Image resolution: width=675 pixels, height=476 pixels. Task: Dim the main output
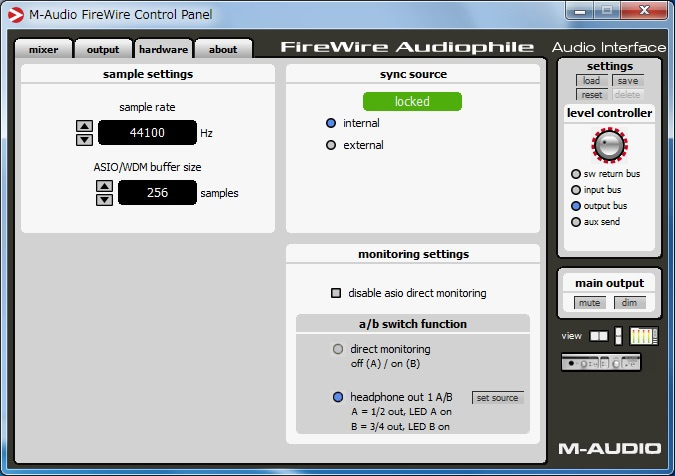click(x=629, y=303)
